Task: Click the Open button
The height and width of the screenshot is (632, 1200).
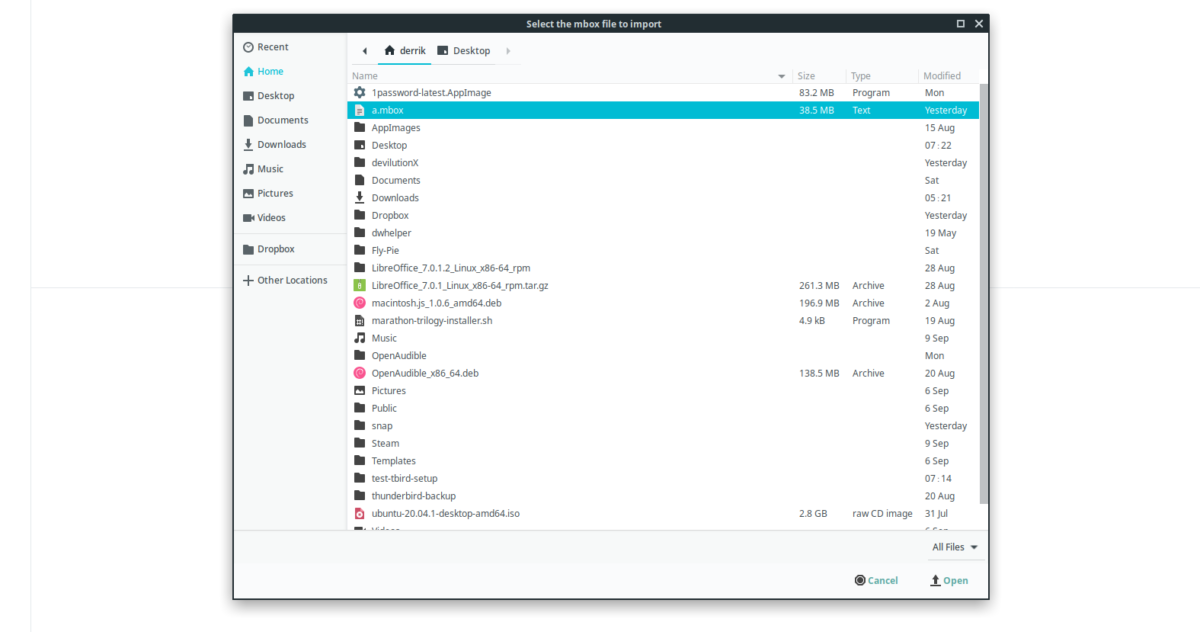Action: (948, 580)
